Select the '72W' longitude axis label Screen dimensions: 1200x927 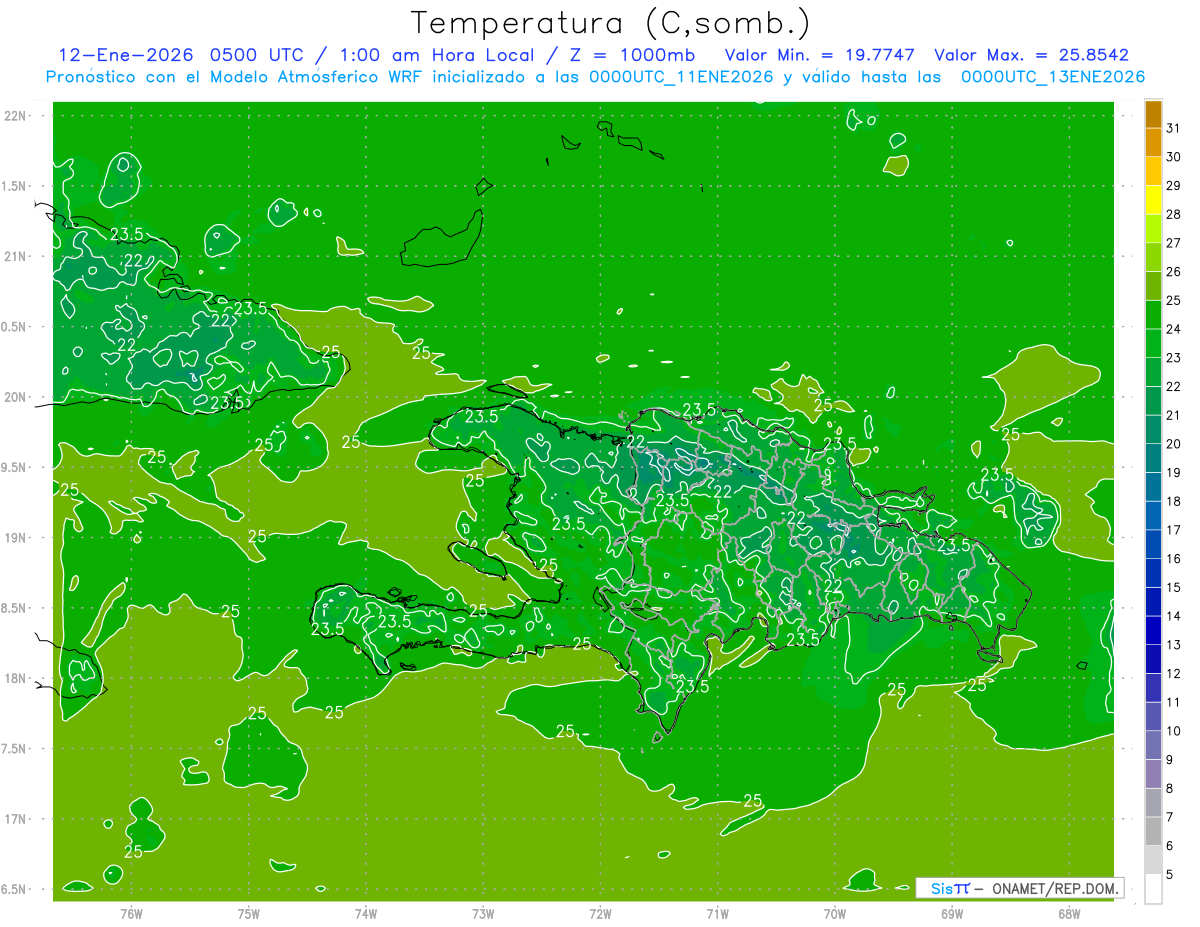[601, 915]
